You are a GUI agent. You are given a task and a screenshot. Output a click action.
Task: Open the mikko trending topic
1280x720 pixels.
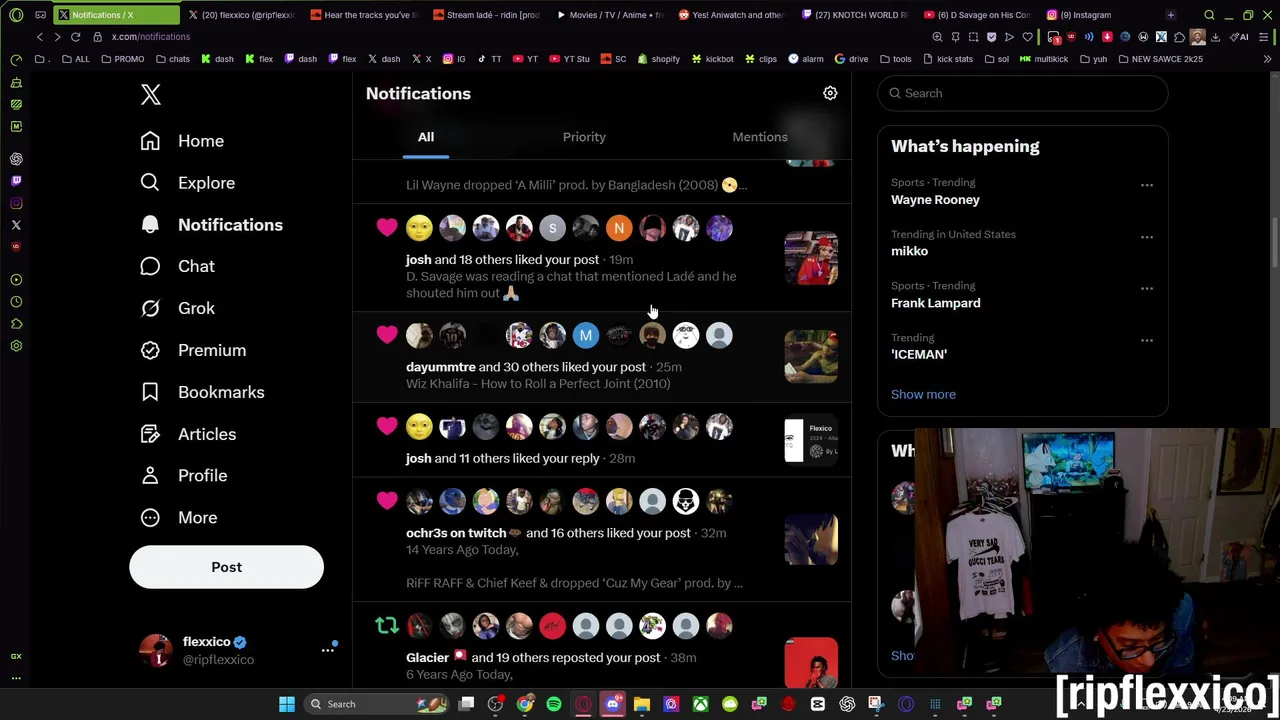click(x=909, y=251)
